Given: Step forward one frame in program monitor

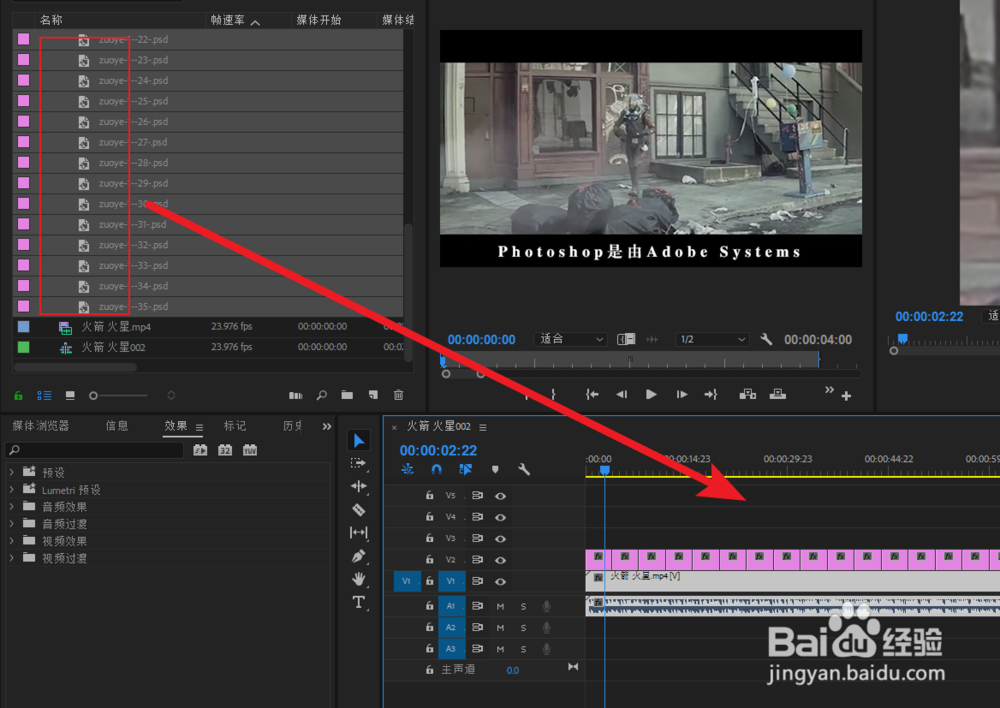Looking at the screenshot, I should click(x=681, y=394).
